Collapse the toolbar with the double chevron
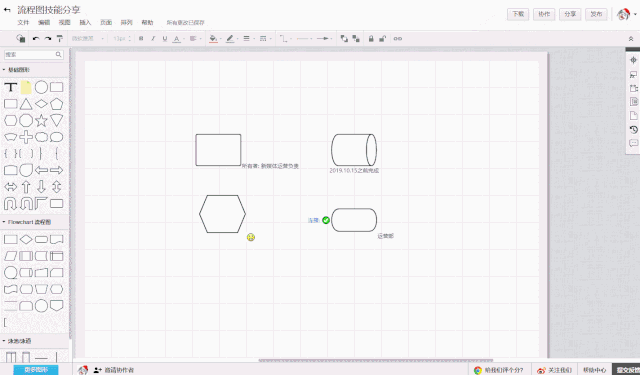Viewport: 640px width, 375px height. pos(631,39)
